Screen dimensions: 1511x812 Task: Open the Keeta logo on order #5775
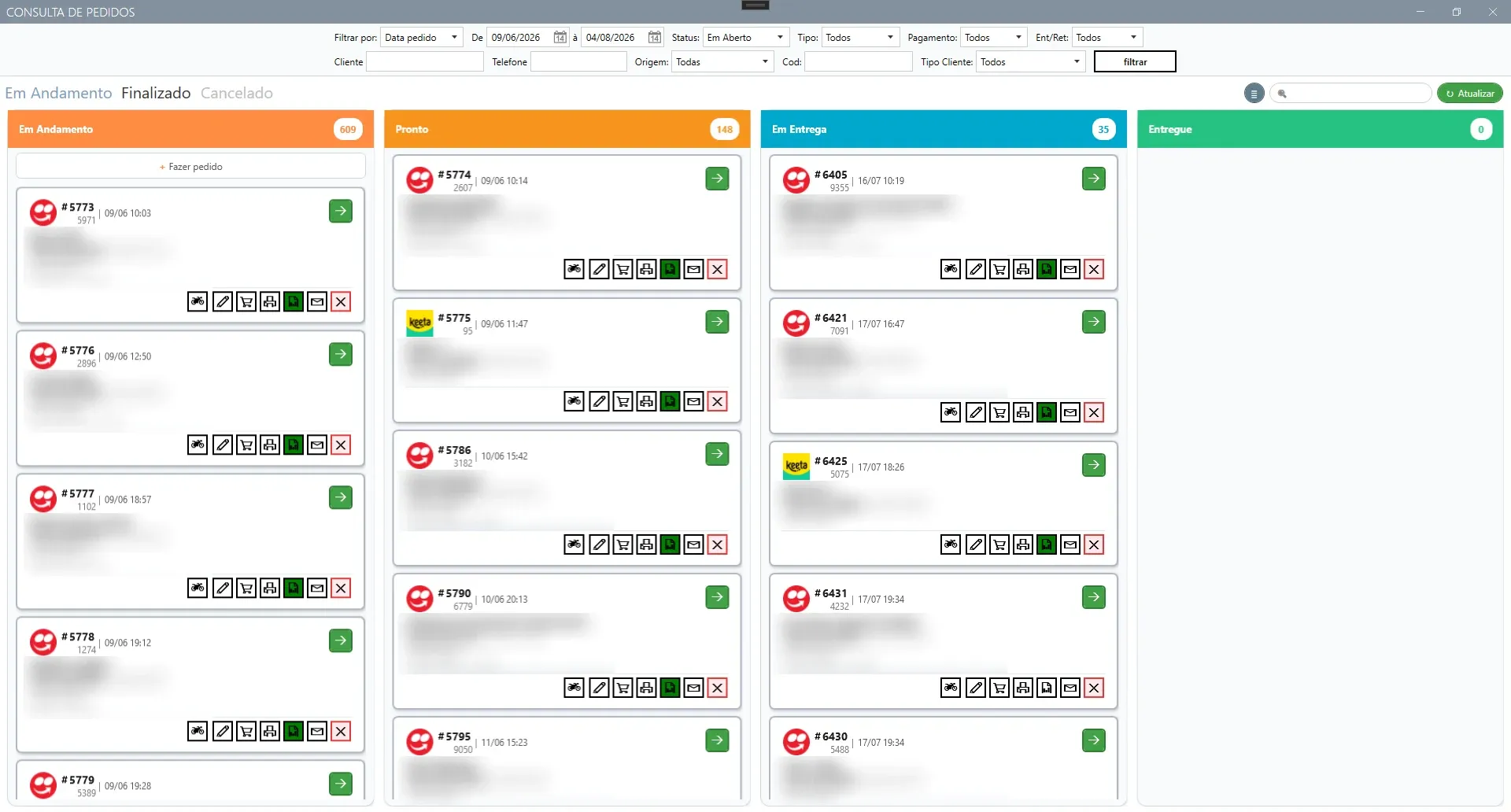(420, 323)
